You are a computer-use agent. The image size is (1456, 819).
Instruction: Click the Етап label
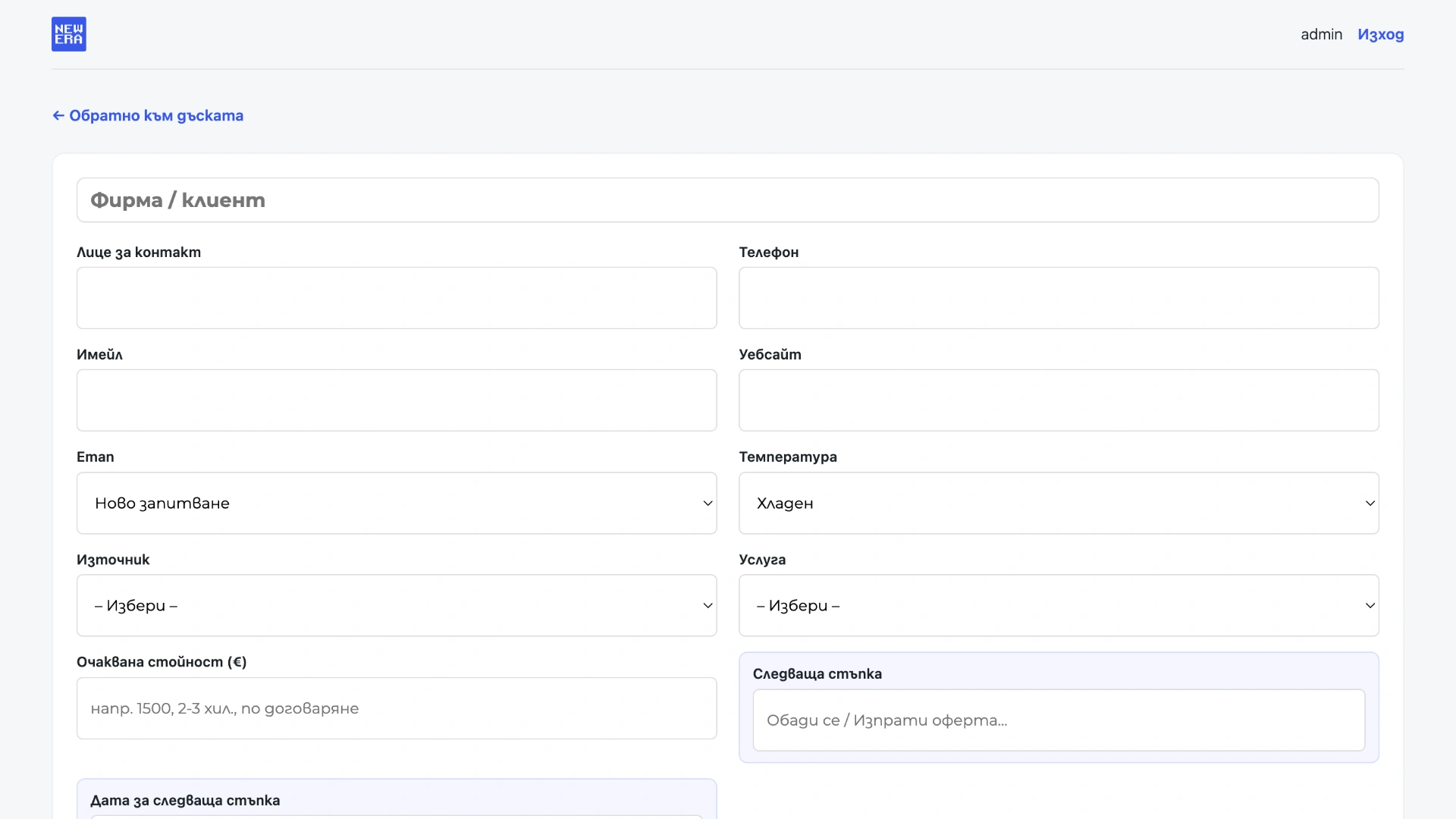pyautogui.click(x=96, y=457)
